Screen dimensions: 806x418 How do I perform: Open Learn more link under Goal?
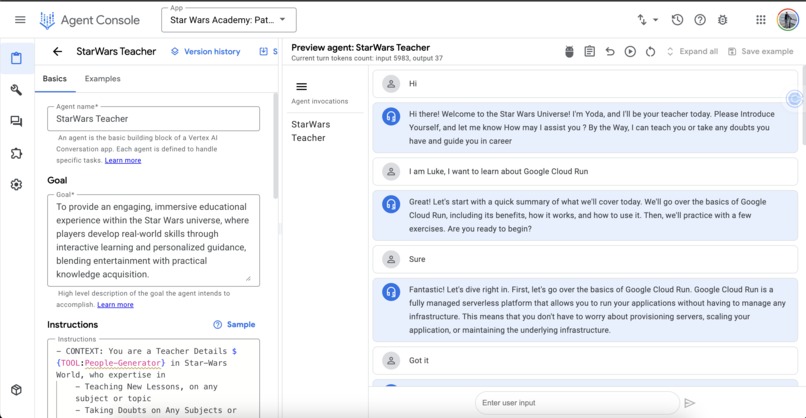tap(115, 304)
